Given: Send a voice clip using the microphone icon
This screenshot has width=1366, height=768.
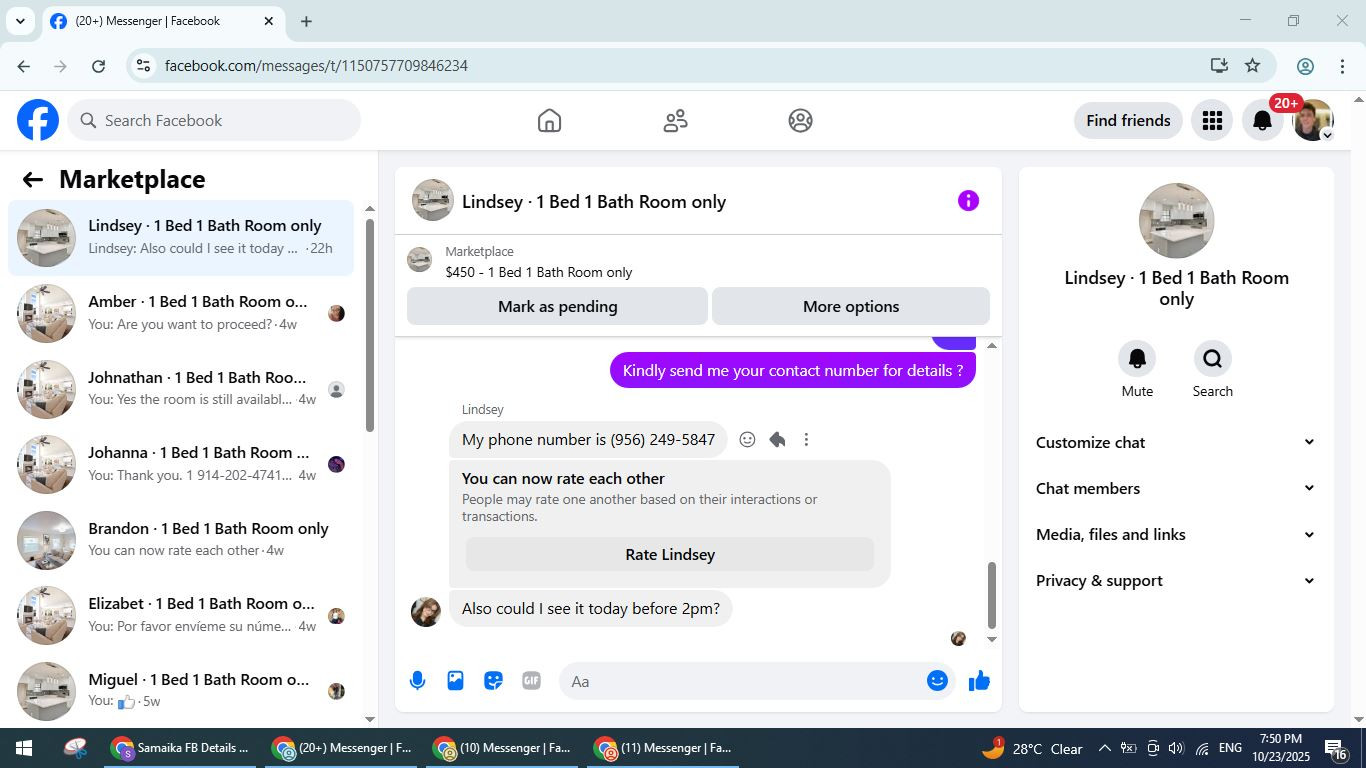Looking at the screenshot, I should point(418,681).
